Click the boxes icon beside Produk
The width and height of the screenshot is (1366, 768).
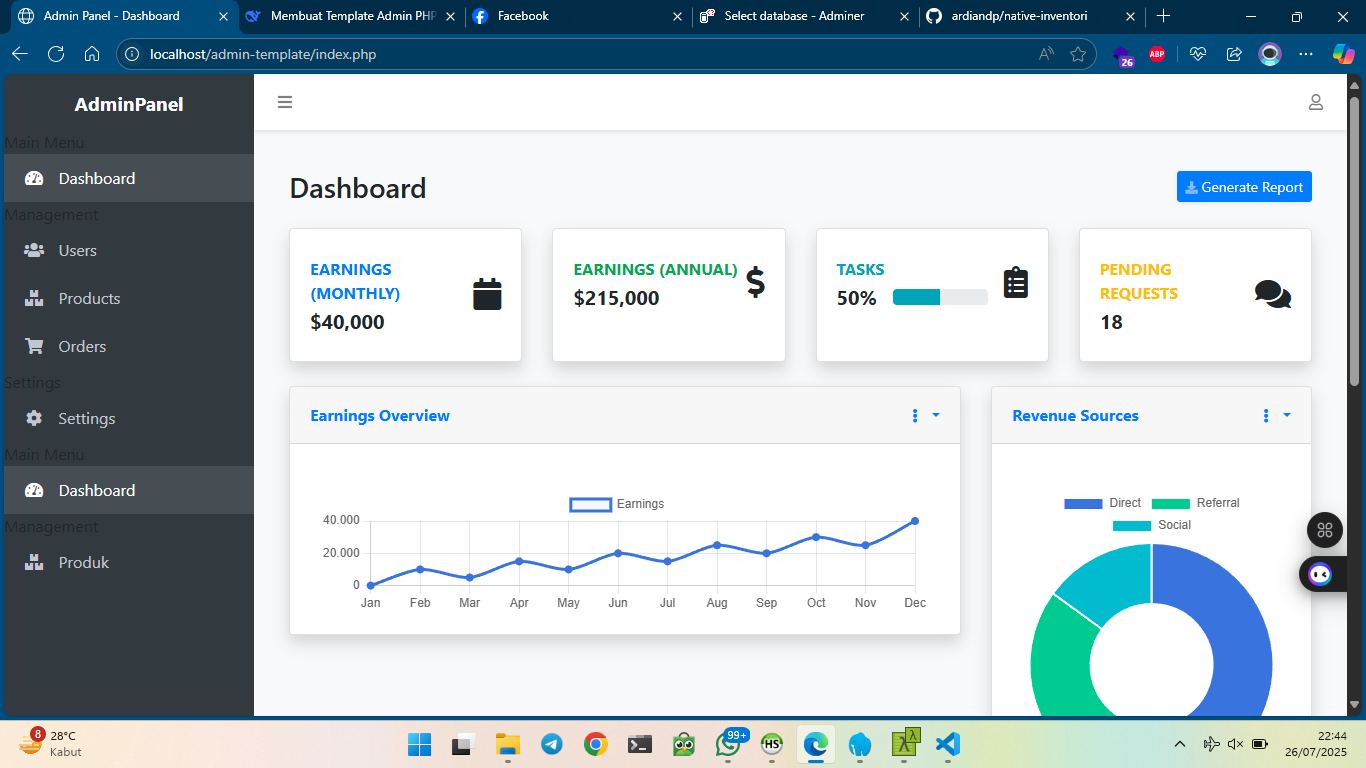click(x=34, y=562)
